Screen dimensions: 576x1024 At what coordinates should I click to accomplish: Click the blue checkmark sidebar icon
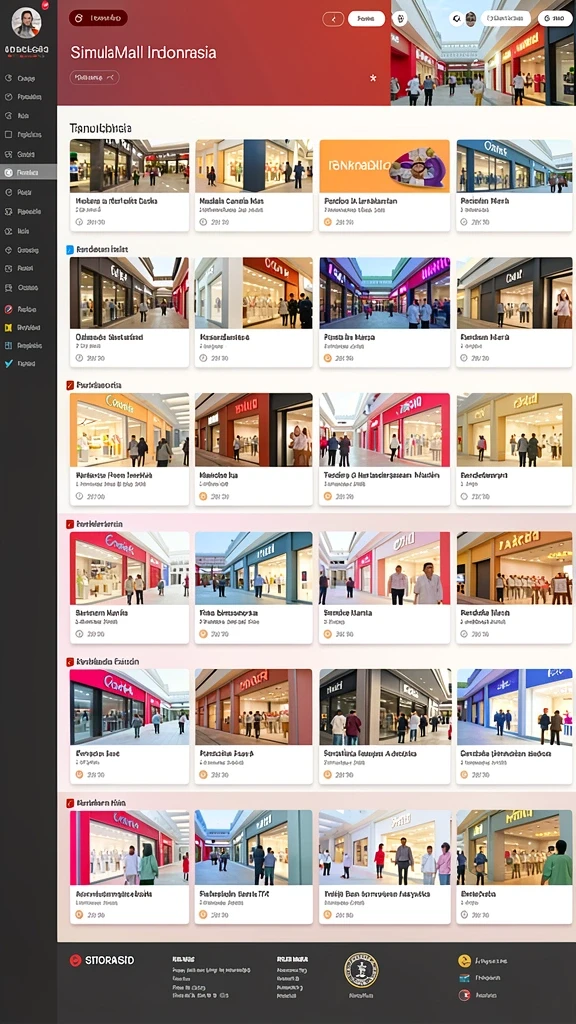pyautogui.click(x=8, y=364)
